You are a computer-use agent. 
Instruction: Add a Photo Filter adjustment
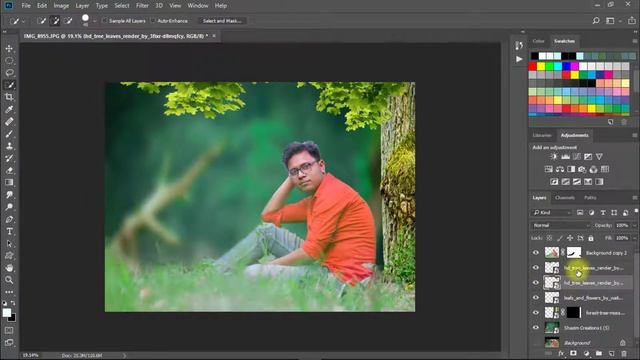click(x=582, y=169)
